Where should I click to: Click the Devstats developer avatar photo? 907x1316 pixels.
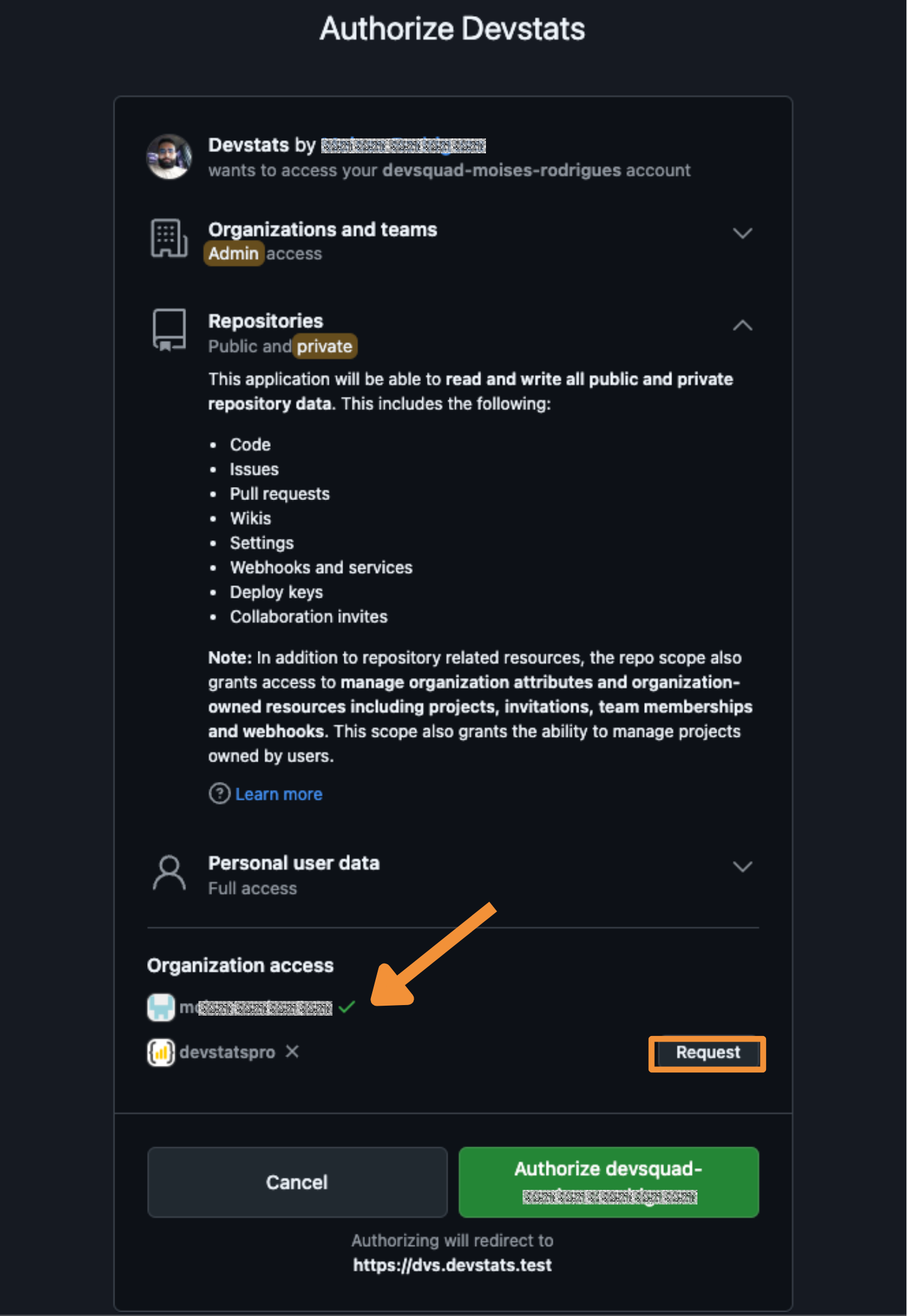[169, 157]
